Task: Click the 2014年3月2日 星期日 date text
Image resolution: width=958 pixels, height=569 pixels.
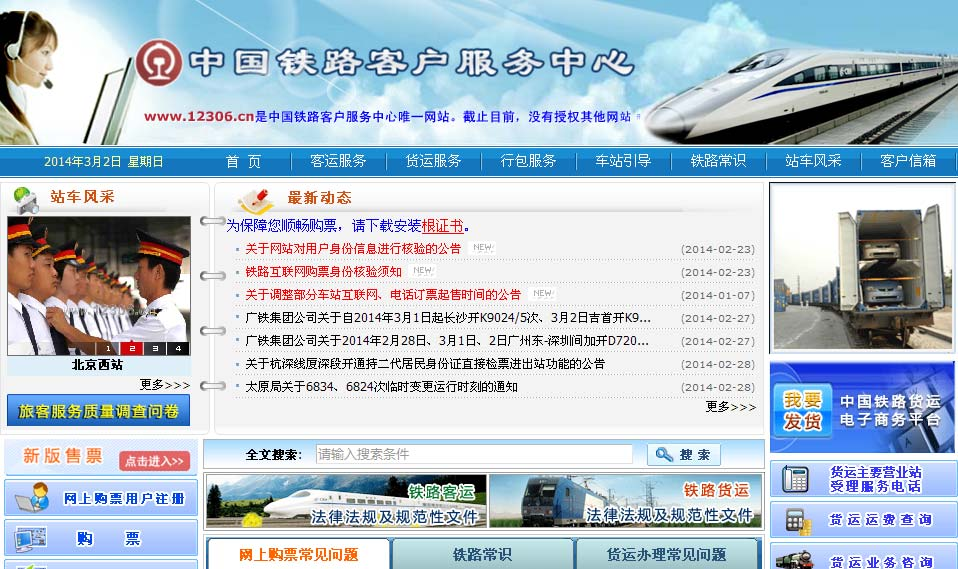Action: coord(103,161)
